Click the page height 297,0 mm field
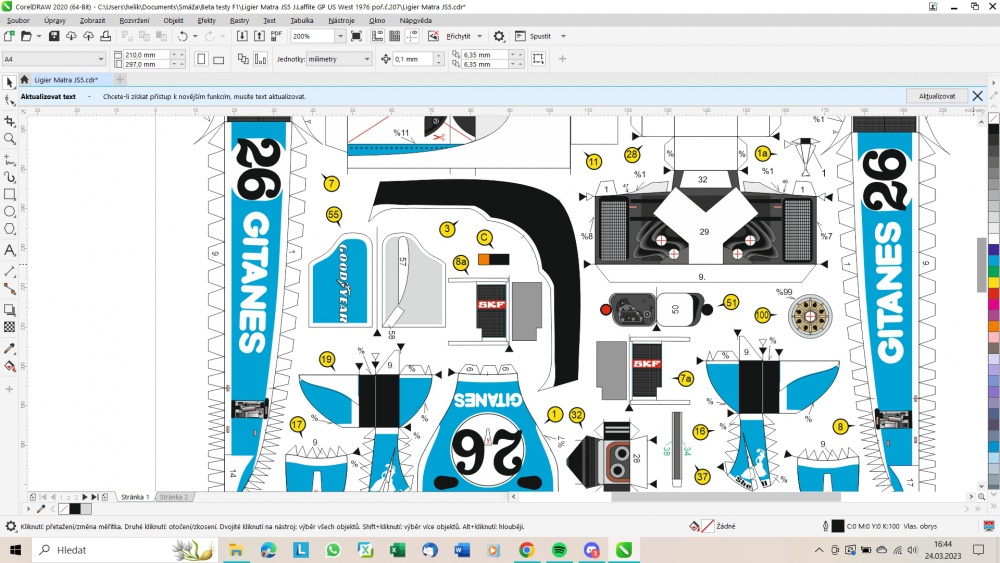This screenshot has width=1000, height=563. tap(146, 64)
